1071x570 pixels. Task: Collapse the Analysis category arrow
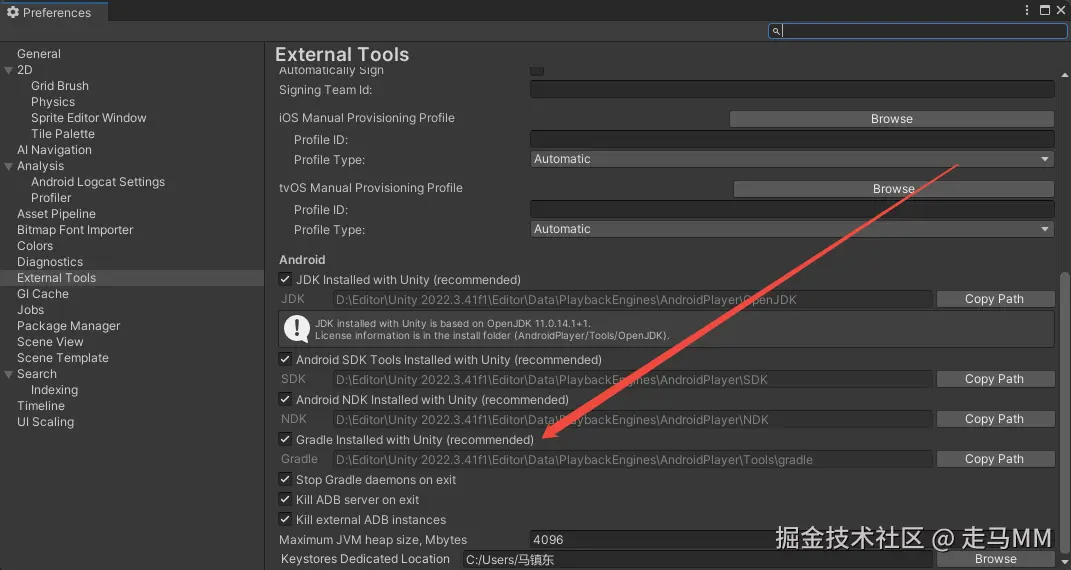point(9,166)
